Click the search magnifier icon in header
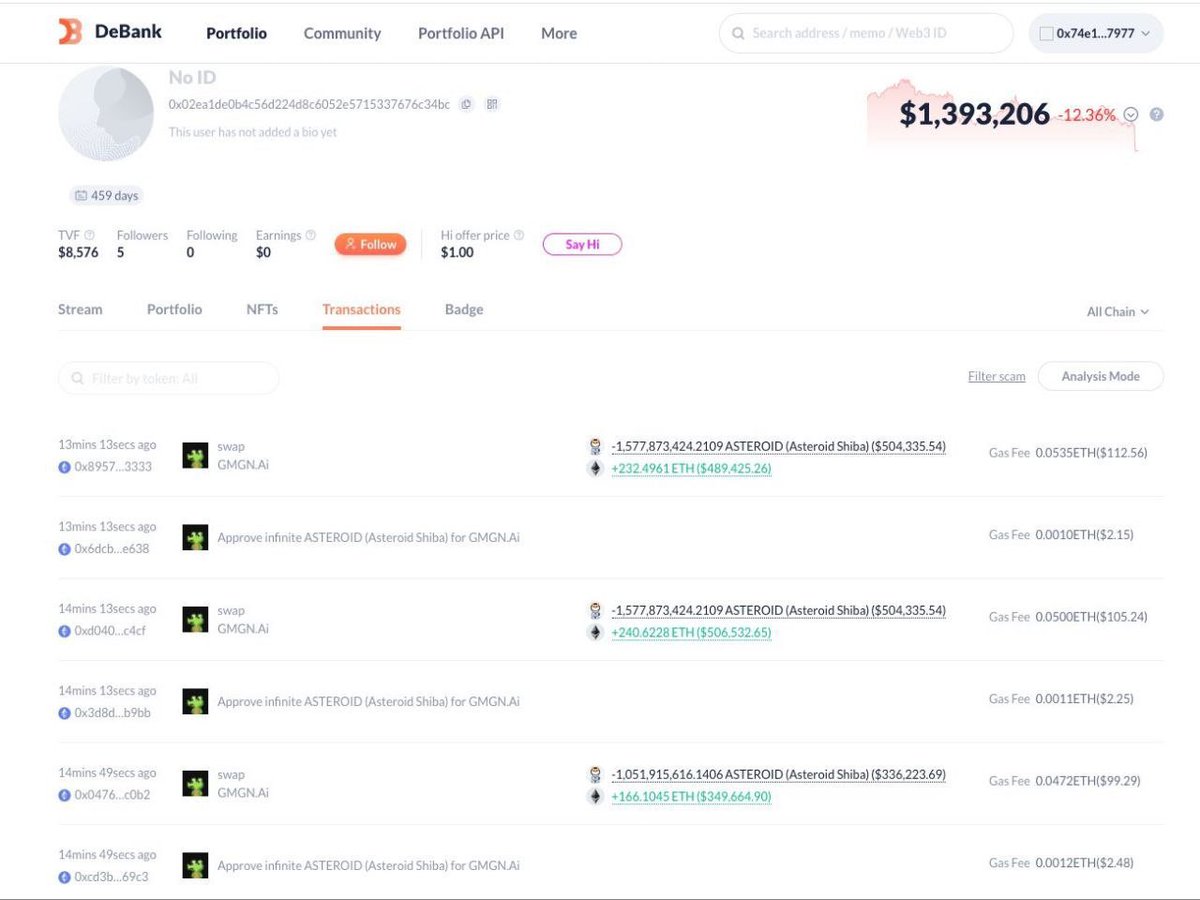1200x900 pixels. coord(738,33)
